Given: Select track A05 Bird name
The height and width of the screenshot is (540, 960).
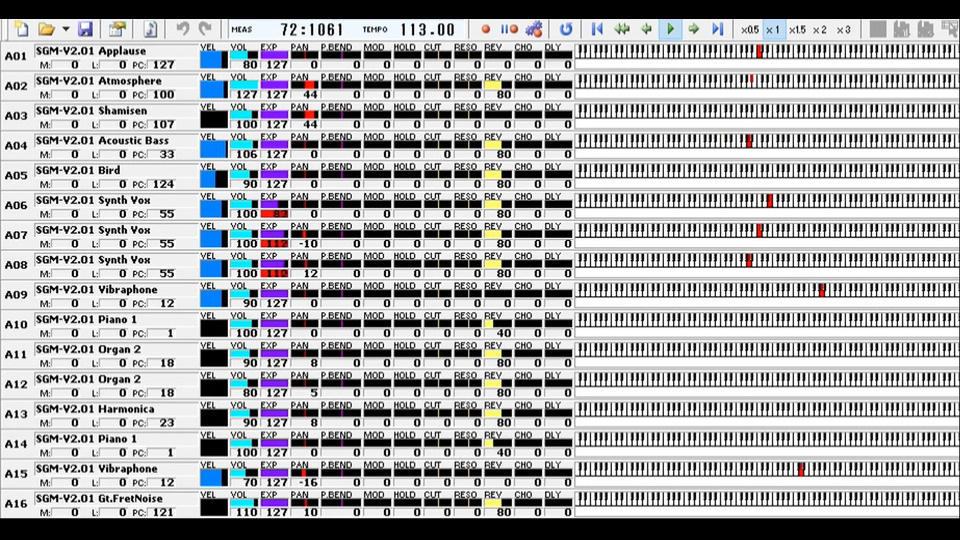Looking at the screenshot, I should click(x=78, y=170).
